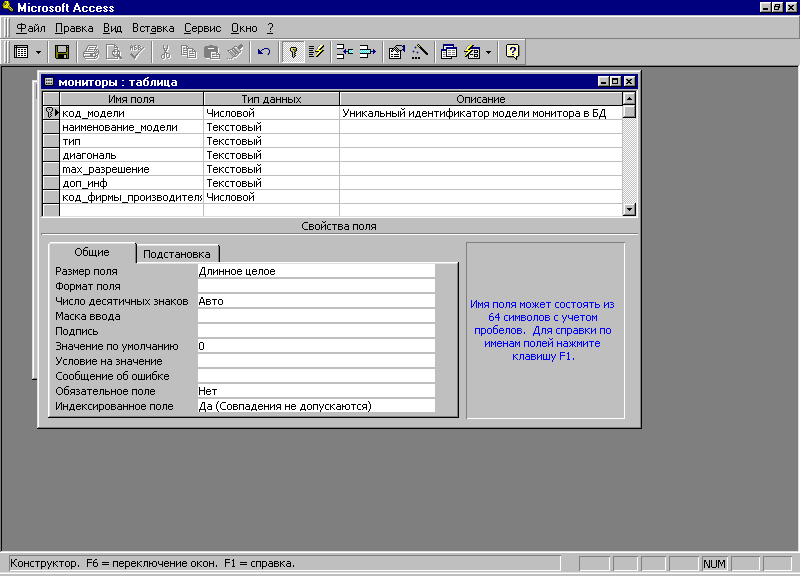Click the Маска ввода input box
The width and height of the screenshot is (800, 576).
coord(316,316)
